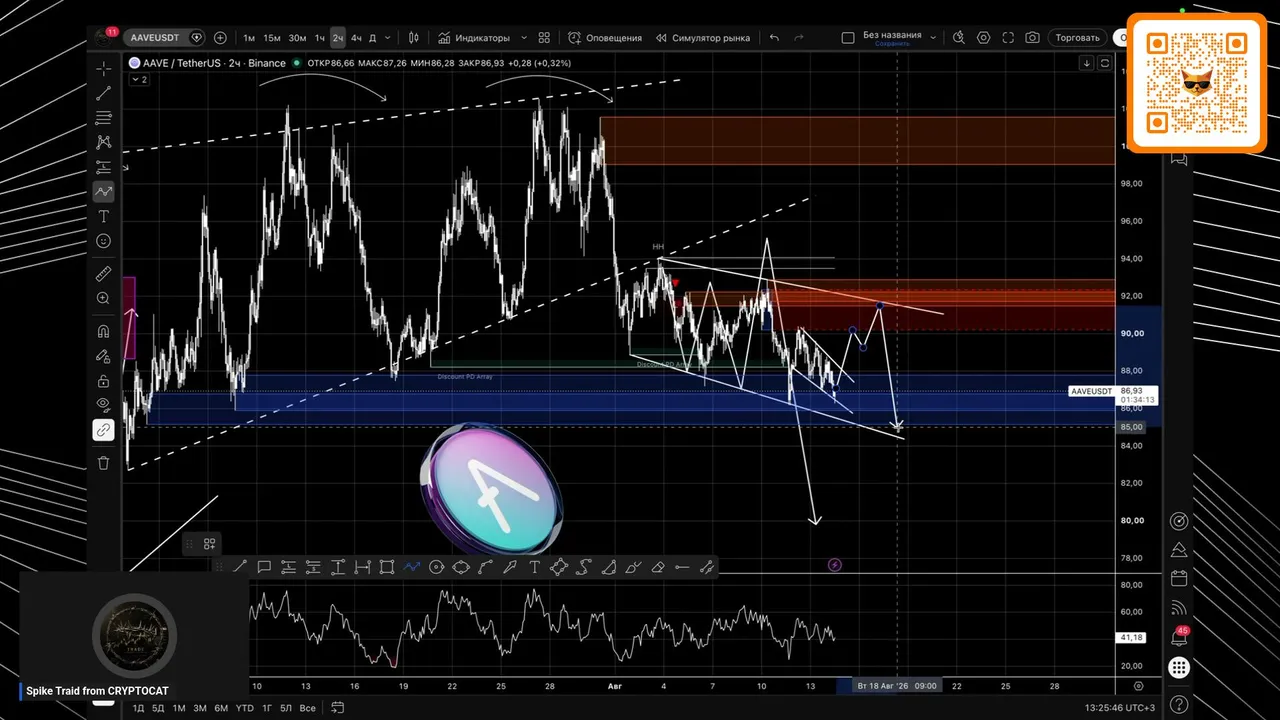Image resolution: width=1280 pixels, height=720 pixels.
Task: Set date range to YTD
Action: pyautogui.click(x=244, y=708)
